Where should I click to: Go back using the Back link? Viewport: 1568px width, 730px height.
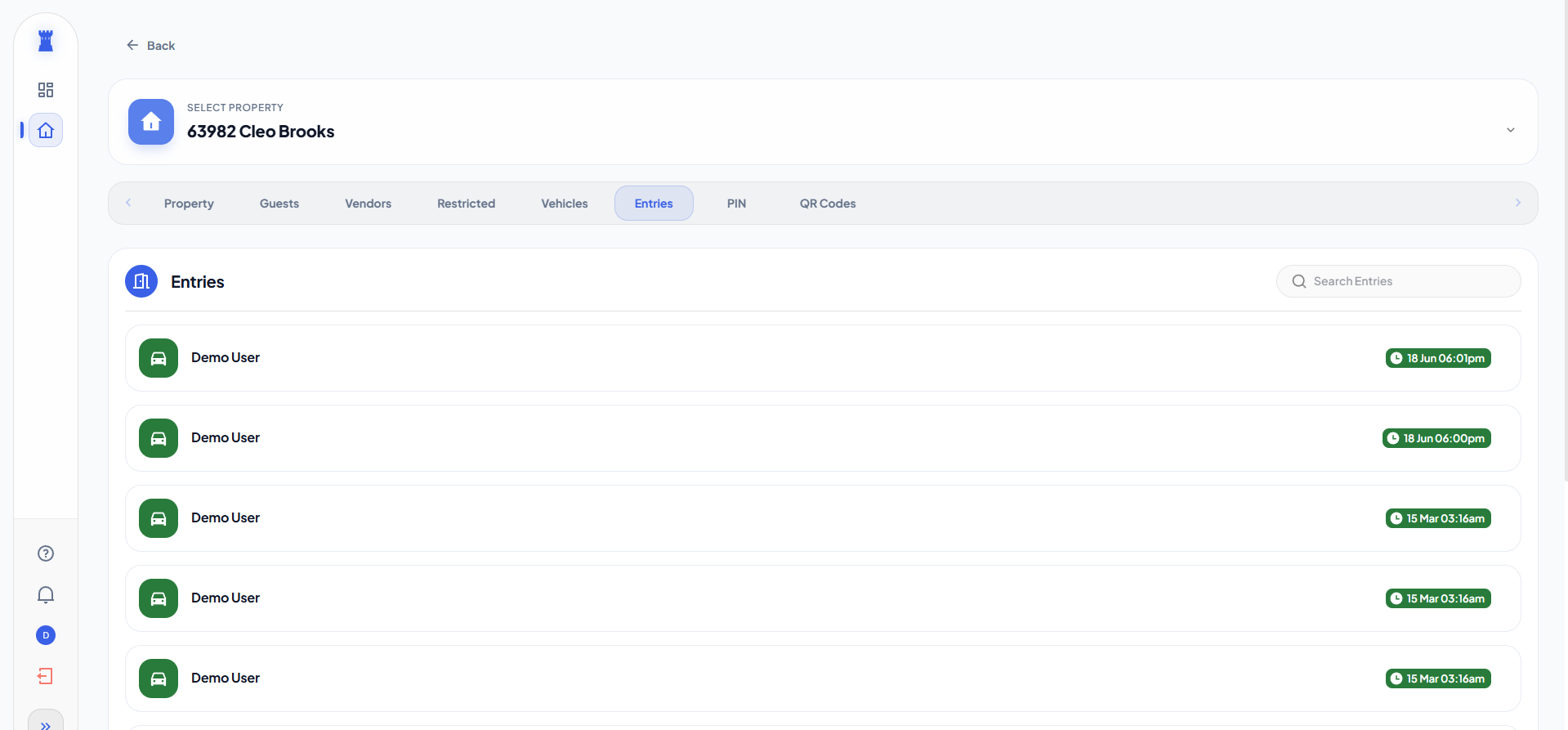(x=151, y=46)
